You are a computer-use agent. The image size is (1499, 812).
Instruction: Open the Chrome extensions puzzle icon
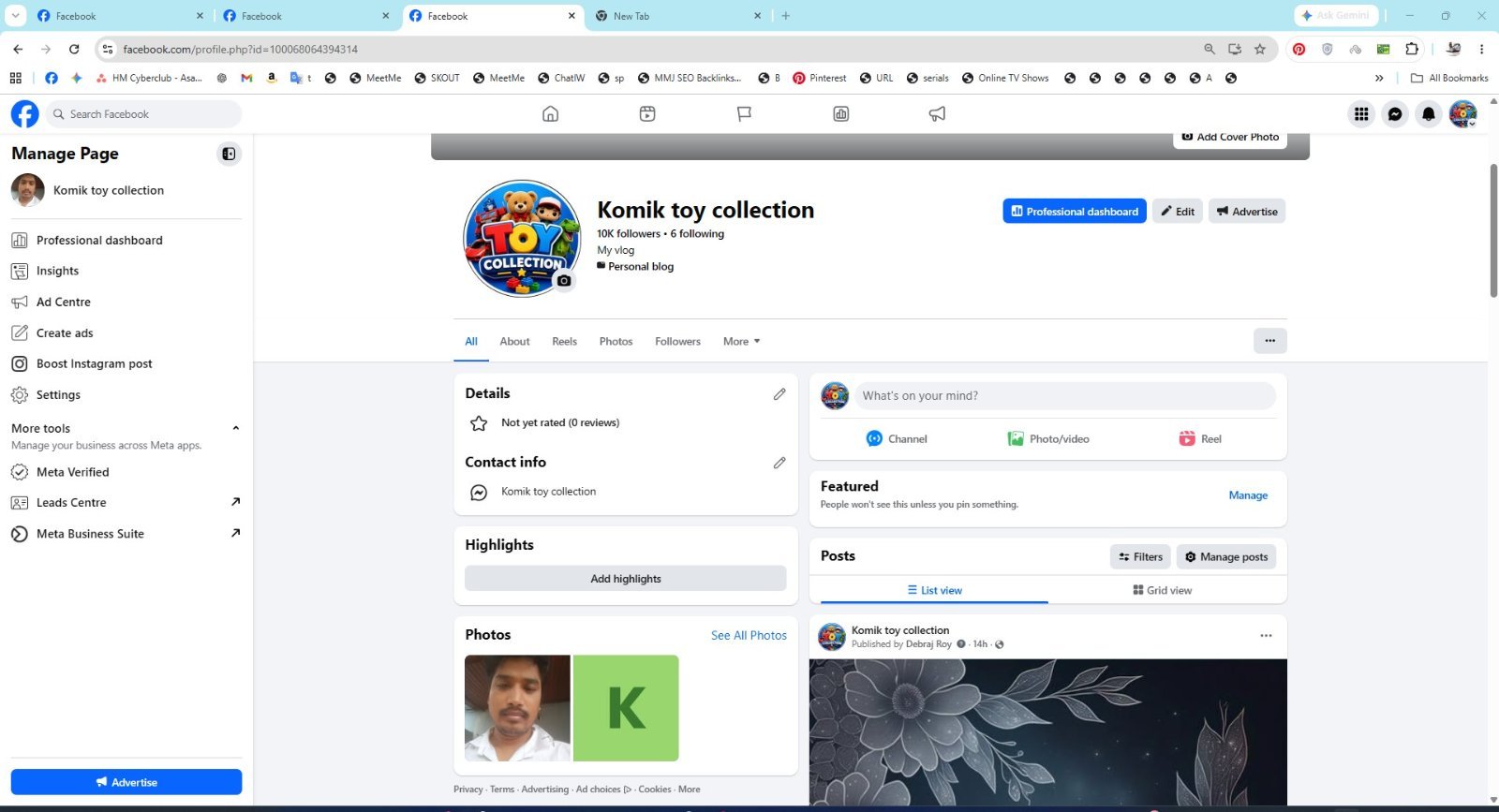[x=1412, y=49]
